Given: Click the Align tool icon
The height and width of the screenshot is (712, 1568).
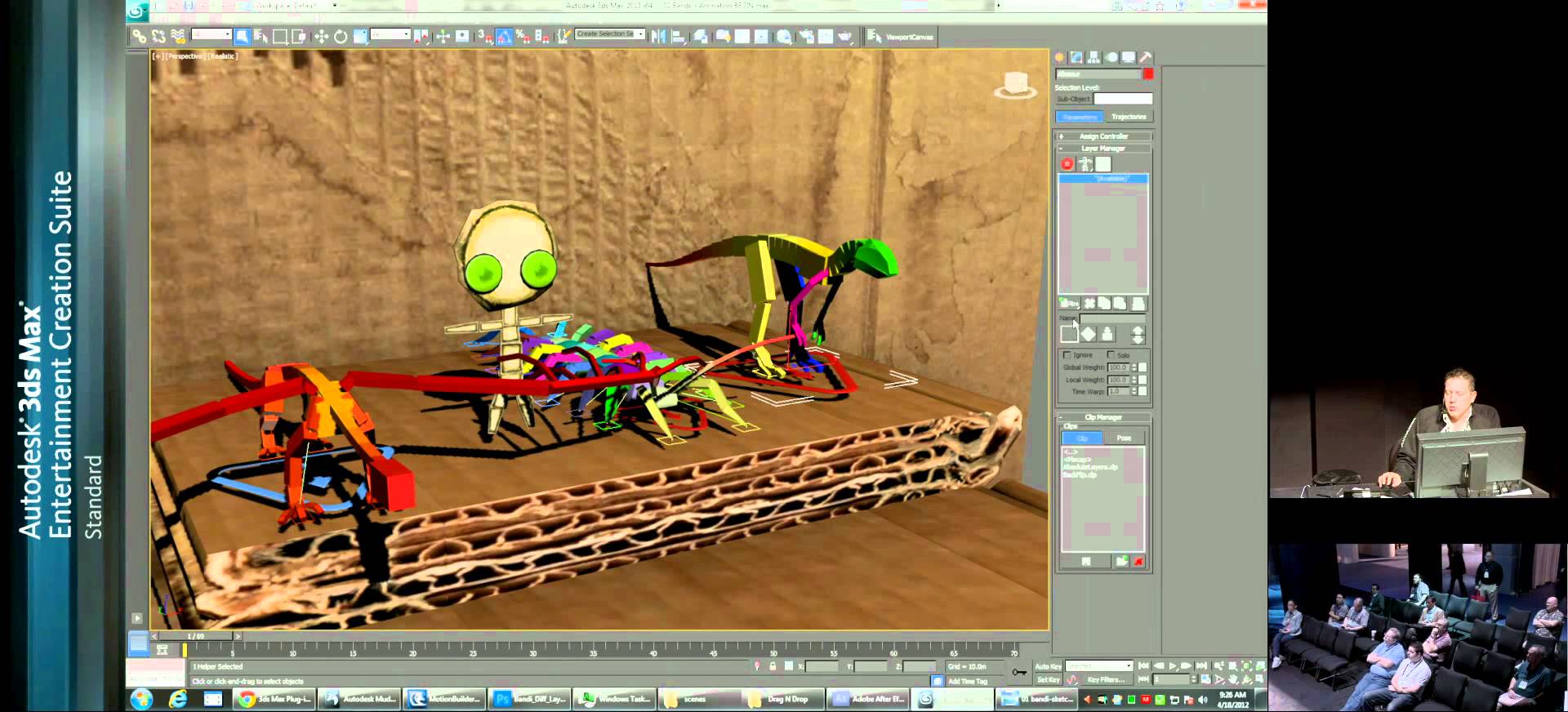Looking at the screenshot, I should 678,36.
